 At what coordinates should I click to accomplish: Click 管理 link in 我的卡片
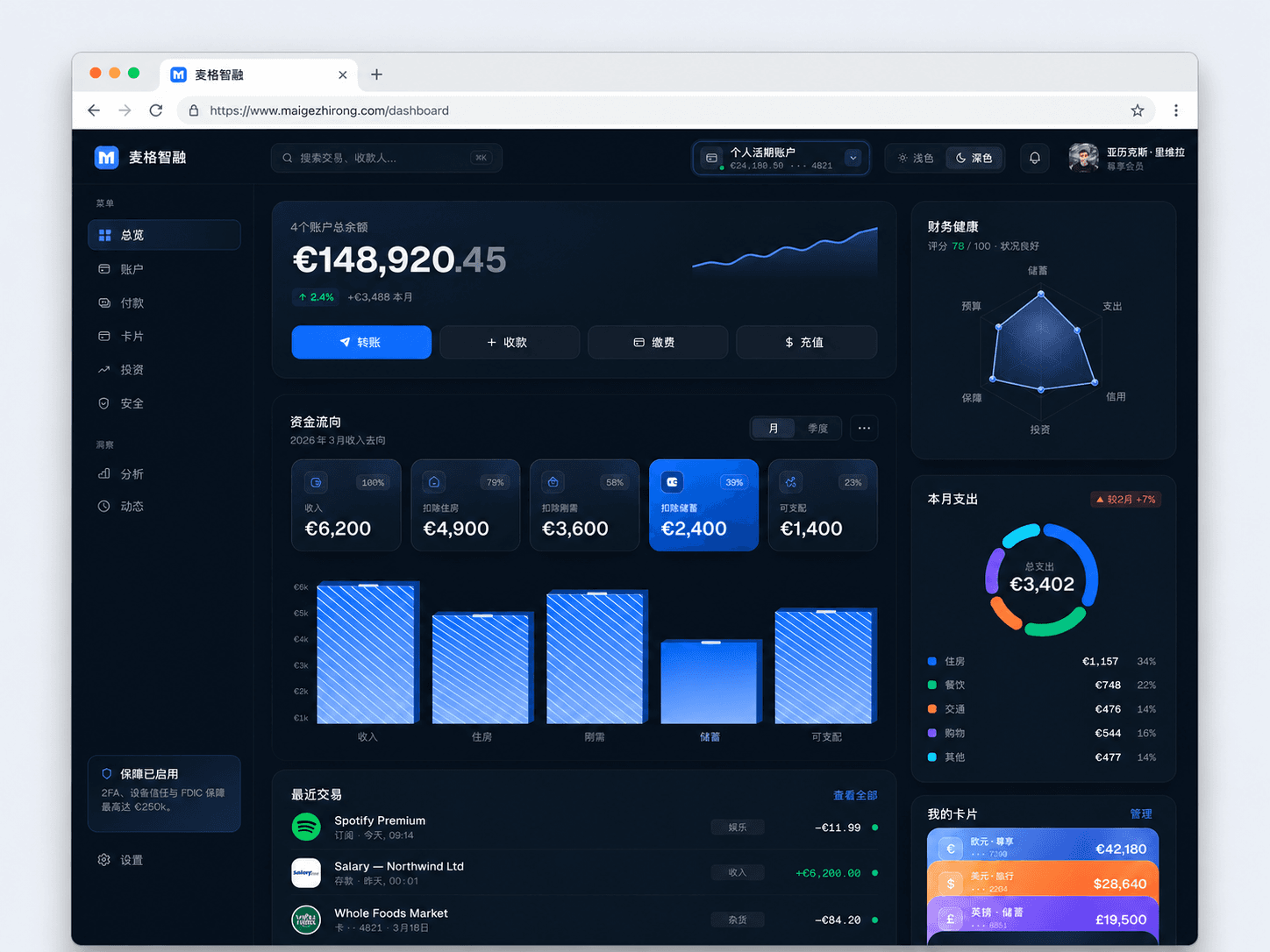point(1141,813)
